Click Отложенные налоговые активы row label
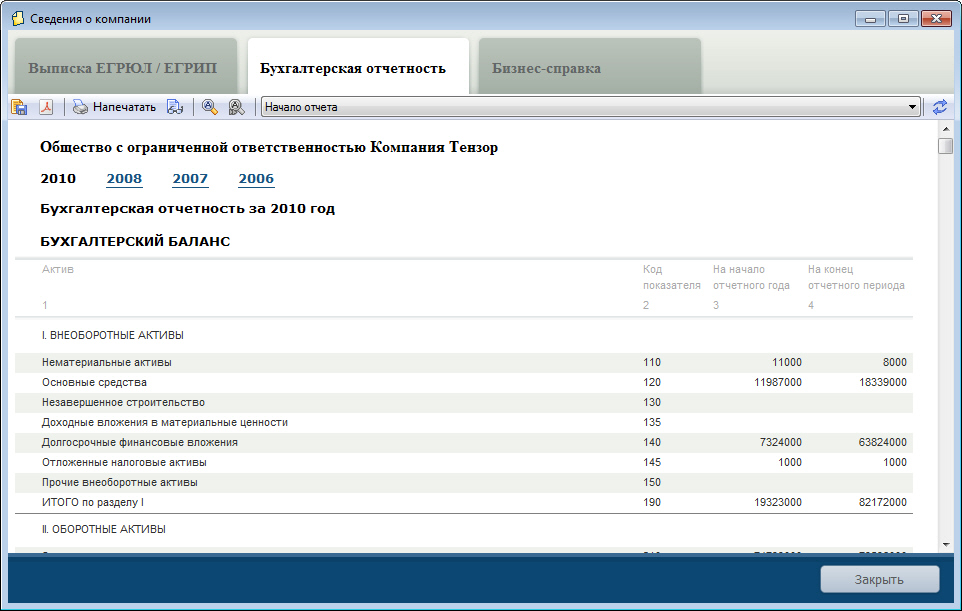The image size is (962, 611). (124, 463)
